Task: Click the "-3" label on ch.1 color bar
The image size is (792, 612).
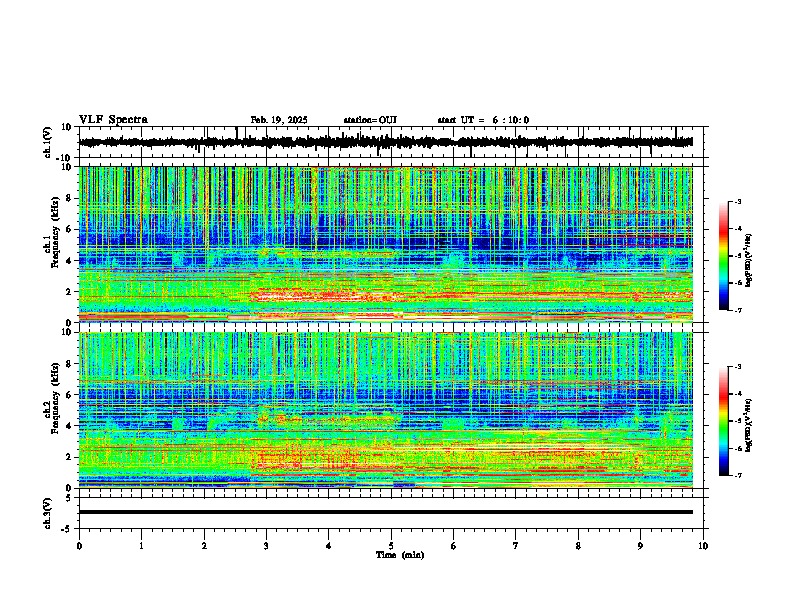Action: pos(738,201)
